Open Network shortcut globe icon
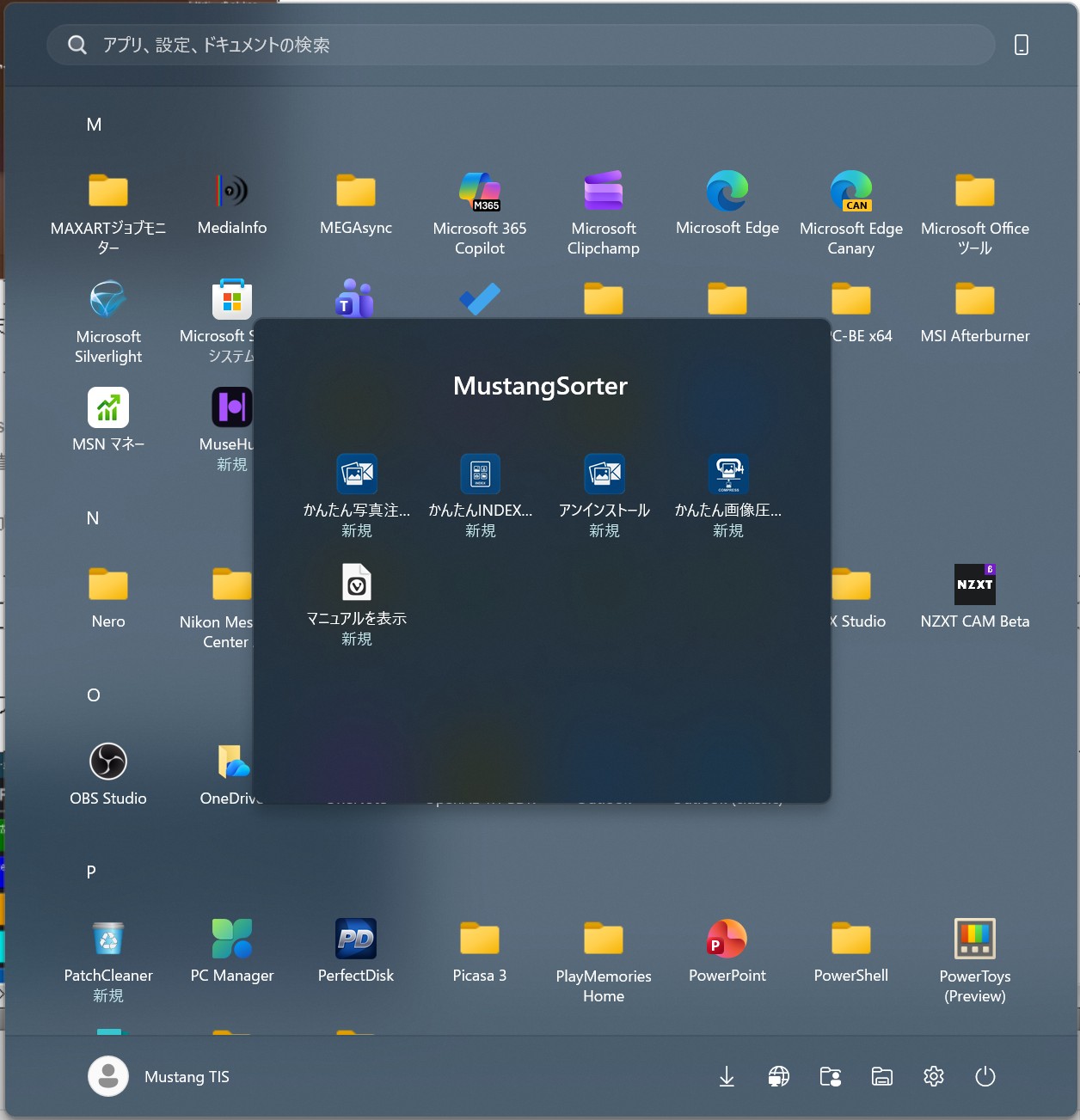 pyautogui.click(x=779, y=1076)
